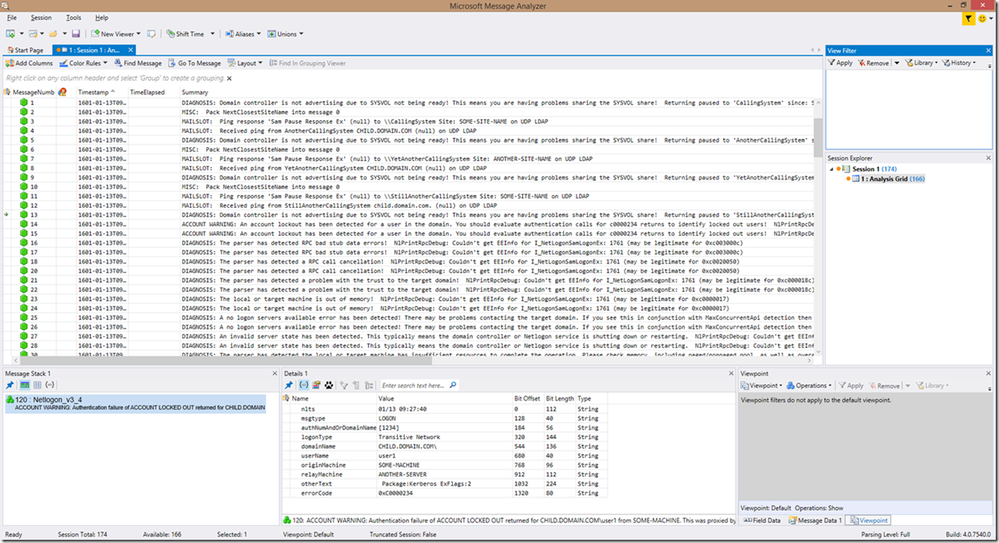Click the yellow filter icon in title bar
The height and width of the screenshot is (543, 999).
pyautogui.click(x=968, y=18)
